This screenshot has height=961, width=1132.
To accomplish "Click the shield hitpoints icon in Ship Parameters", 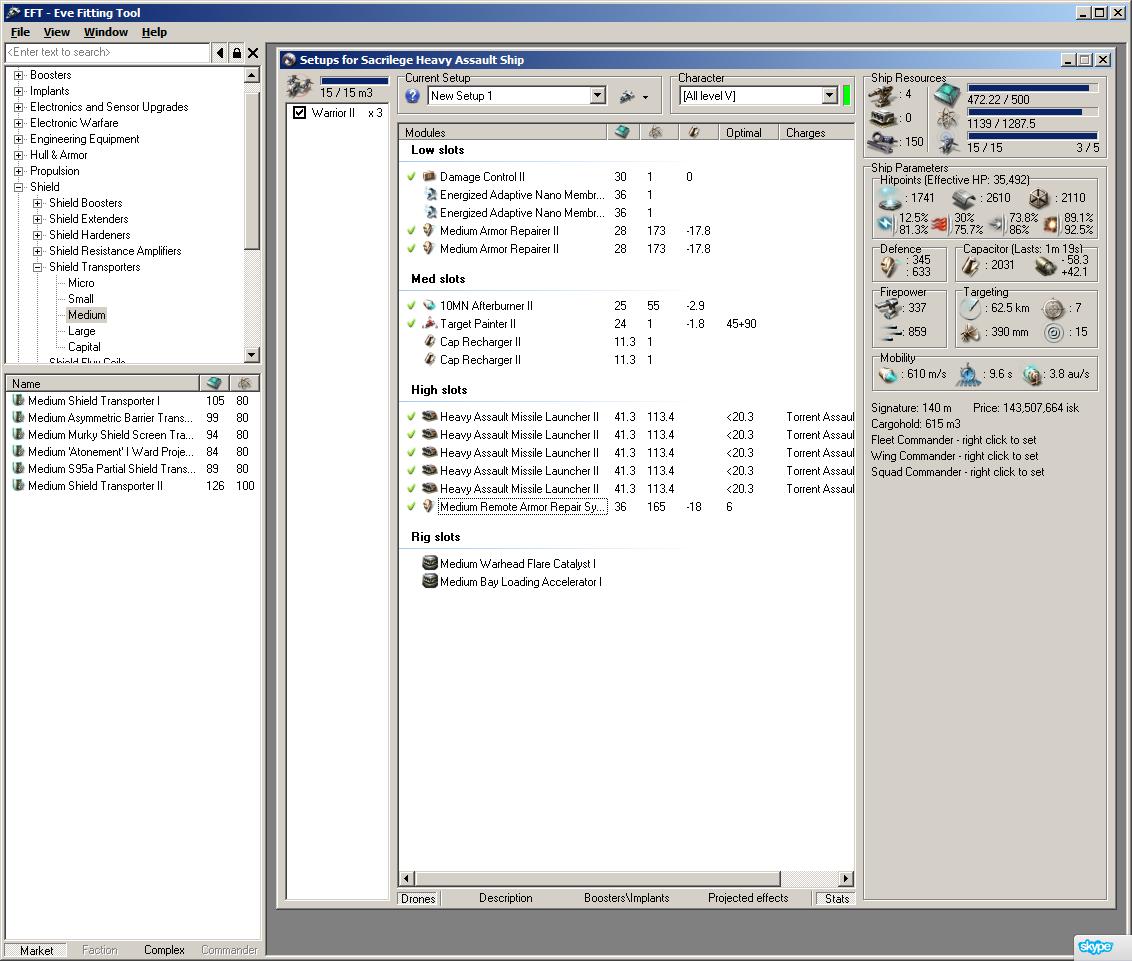I will click(889, 197).
